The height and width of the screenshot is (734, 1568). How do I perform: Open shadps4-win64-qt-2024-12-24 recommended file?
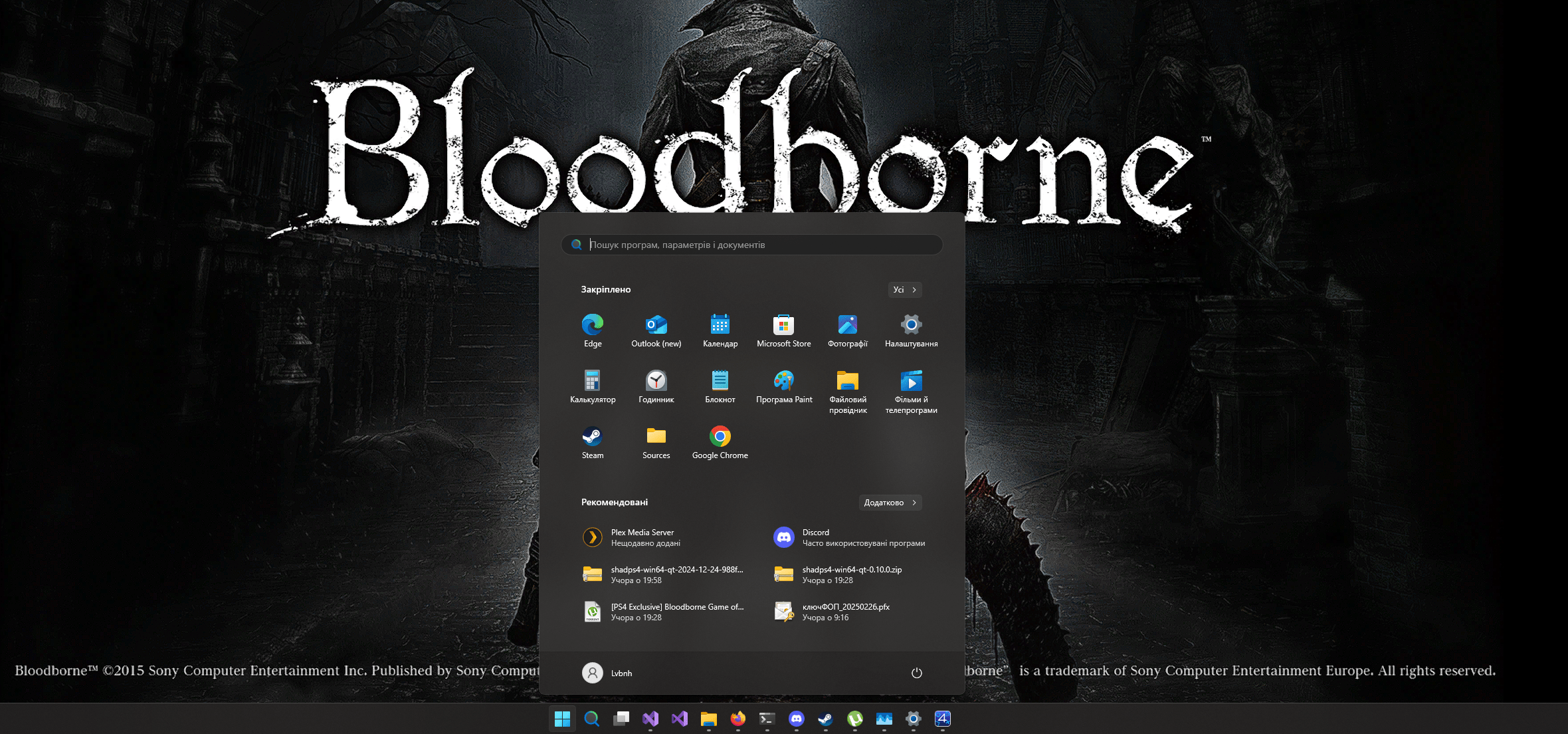coord(664,574)
